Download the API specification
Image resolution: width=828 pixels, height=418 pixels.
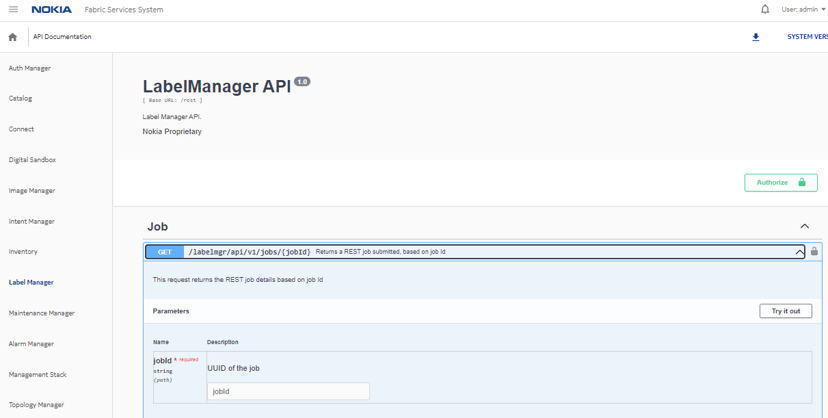click(756, 37)
